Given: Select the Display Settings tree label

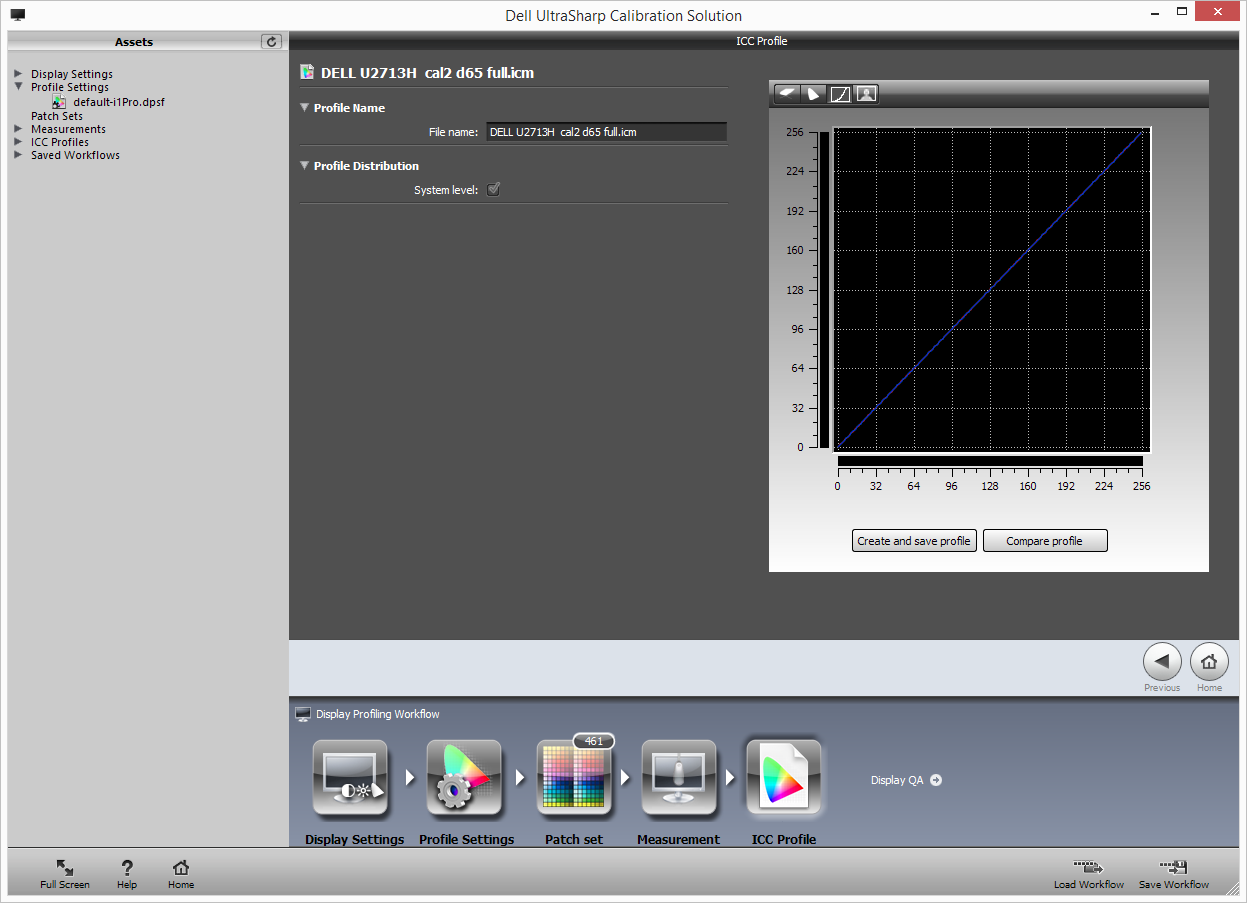Looking at the screenshot, I should tap(72, 74).
